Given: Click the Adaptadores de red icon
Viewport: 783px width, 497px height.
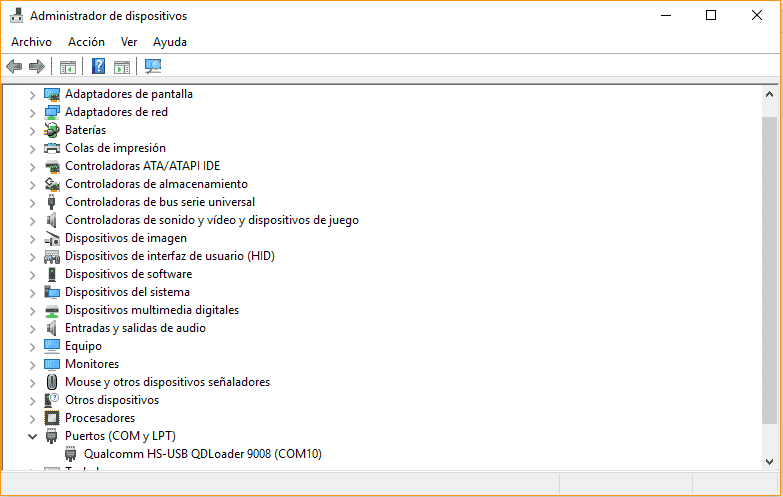Looking at the screenshot, I should point(52,112).
